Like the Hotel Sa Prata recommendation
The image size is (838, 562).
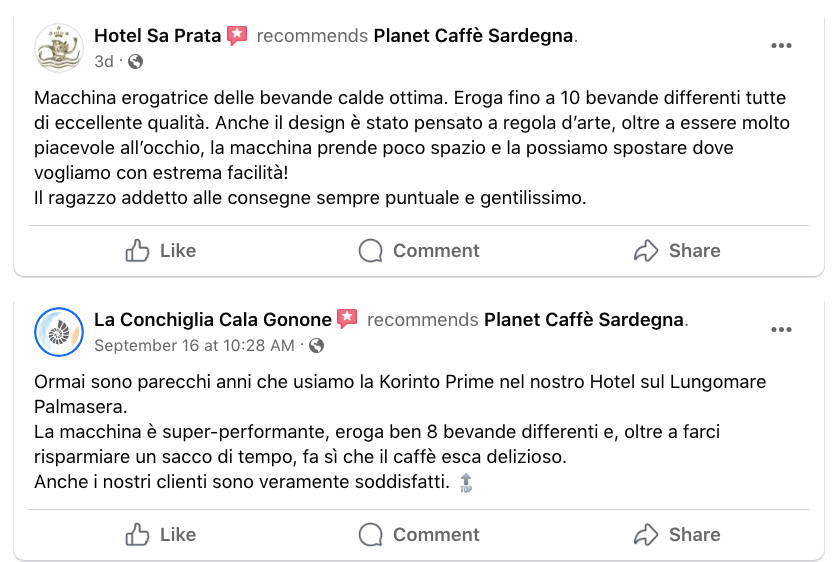pos(161,251)
